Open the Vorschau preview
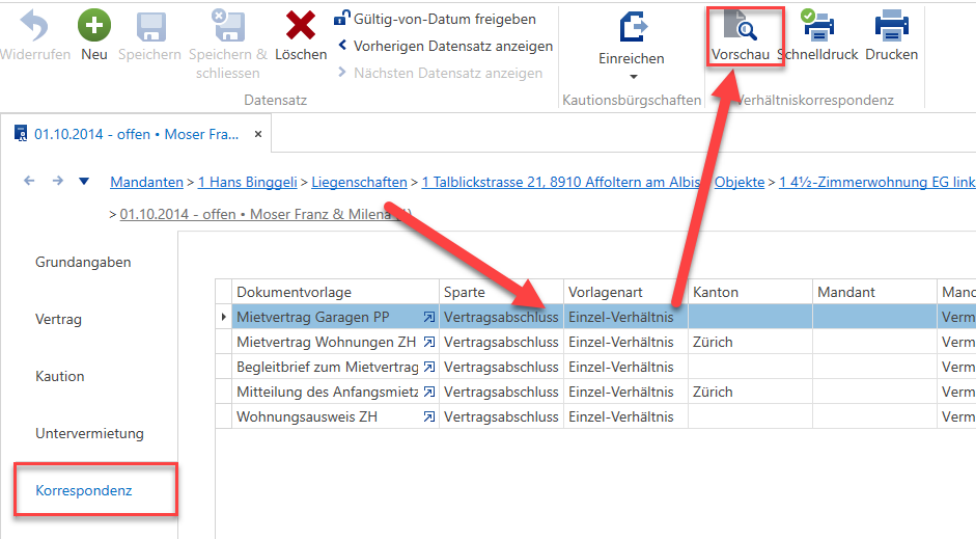The height and width of the screenshot is (539, 976). click(741, 36)
